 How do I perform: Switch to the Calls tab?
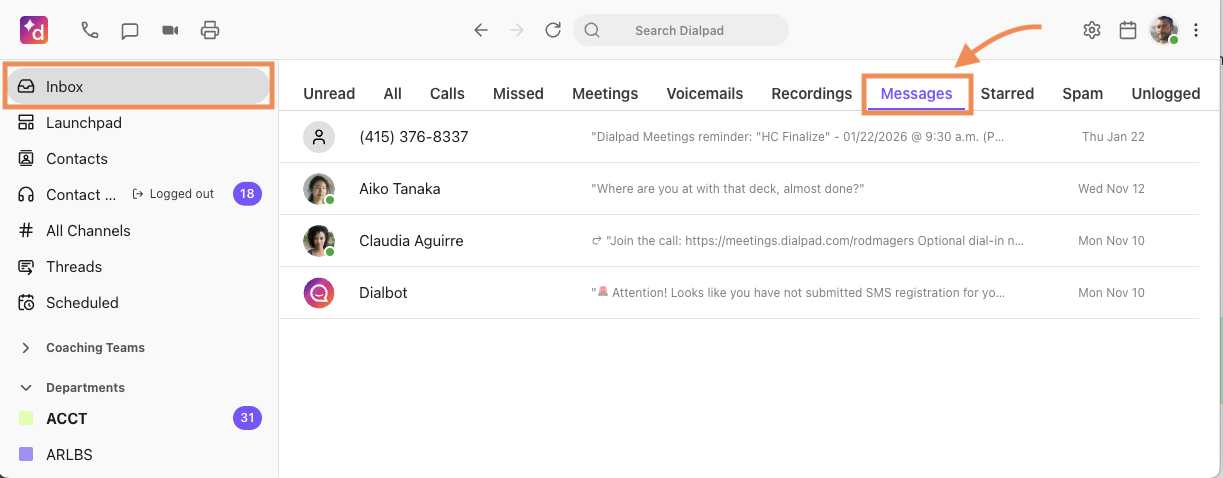[x=447, y=94]
